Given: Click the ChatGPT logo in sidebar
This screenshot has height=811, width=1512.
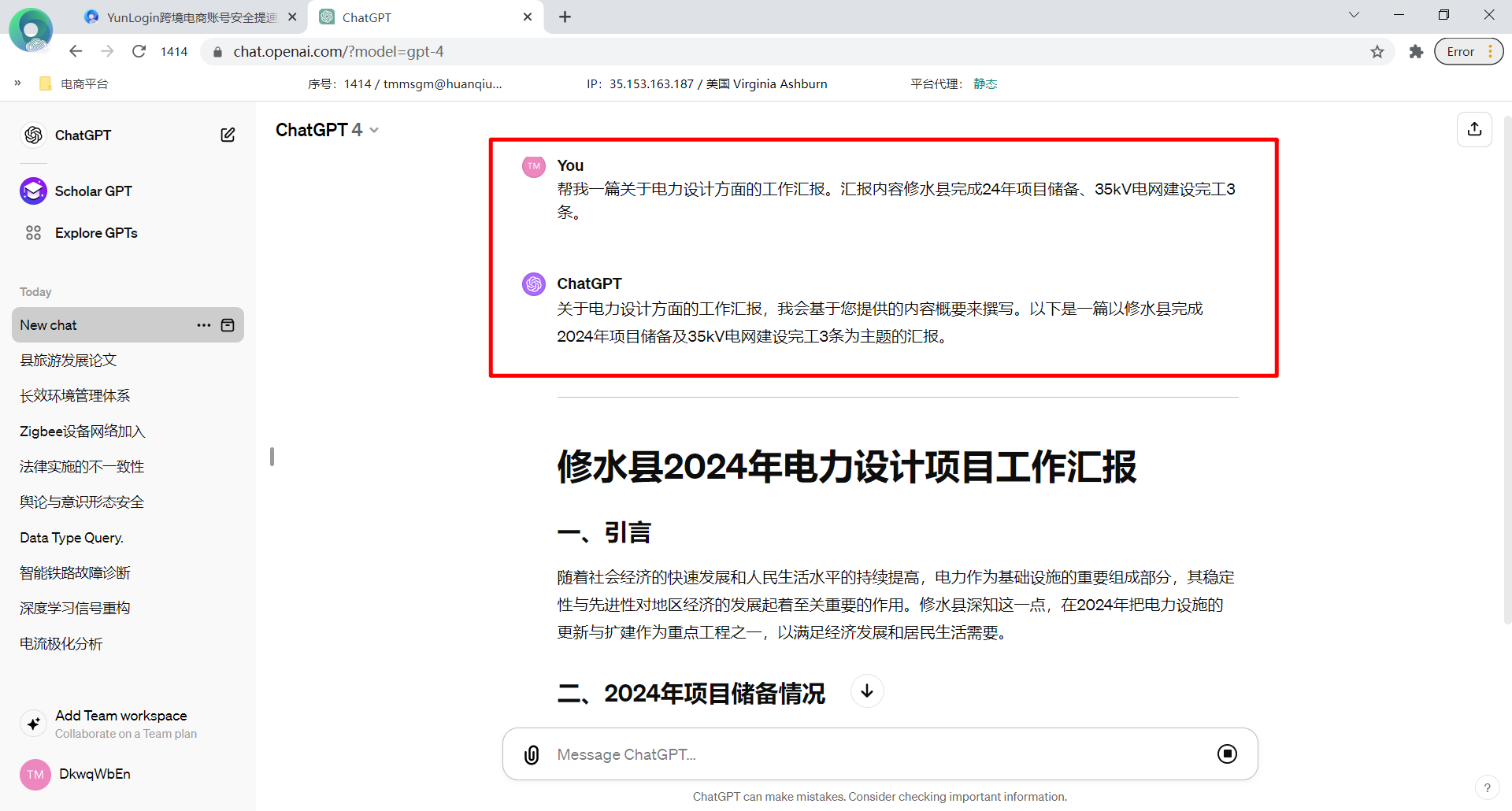Looking at the screenshot, I should [x=33, y=135].
